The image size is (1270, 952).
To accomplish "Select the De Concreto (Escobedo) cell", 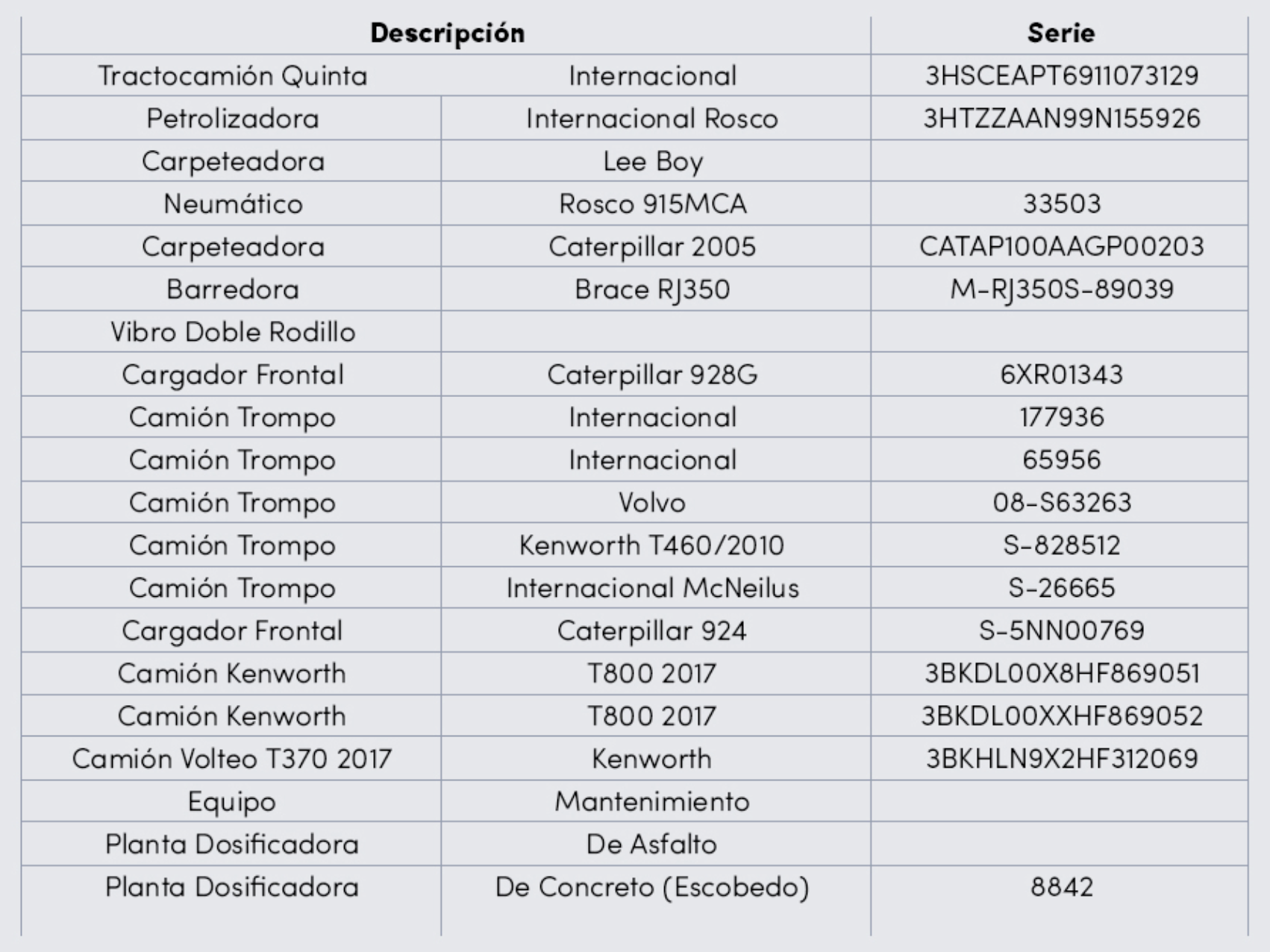I will [x=651, y=887].
